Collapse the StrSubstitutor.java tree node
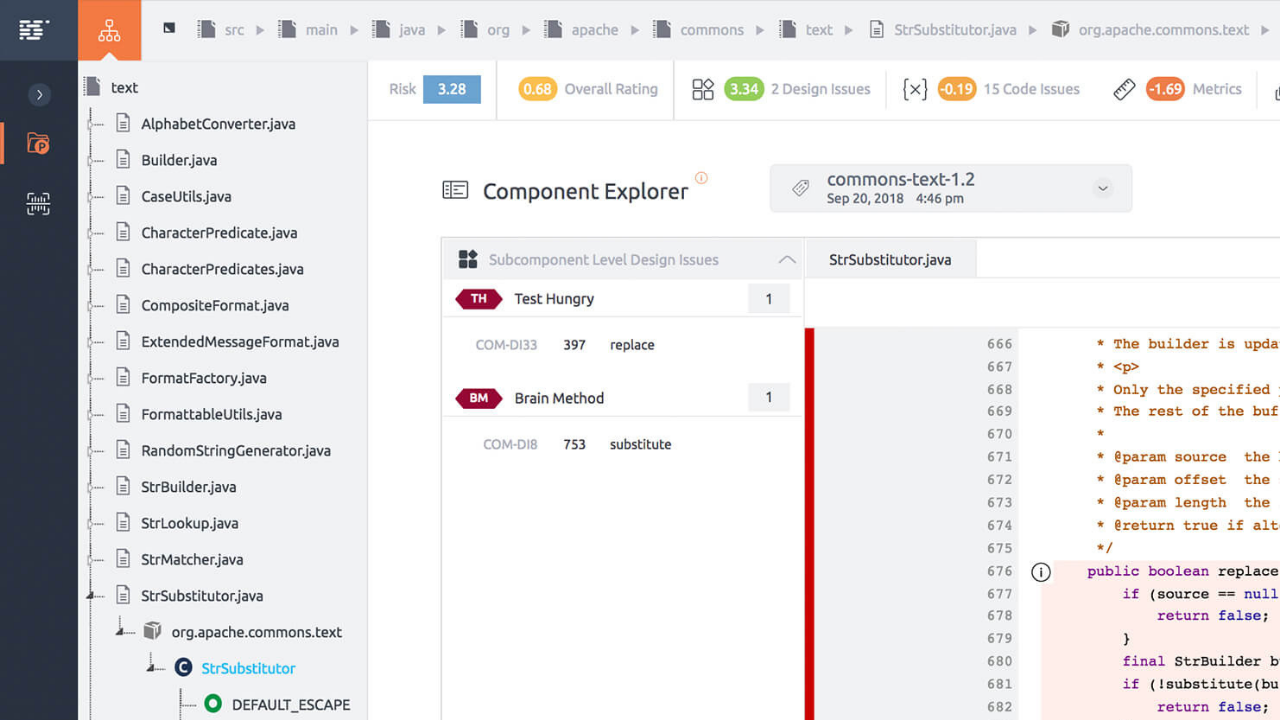Viewport: 1280px width, 720px height. [x=92, y=596]
